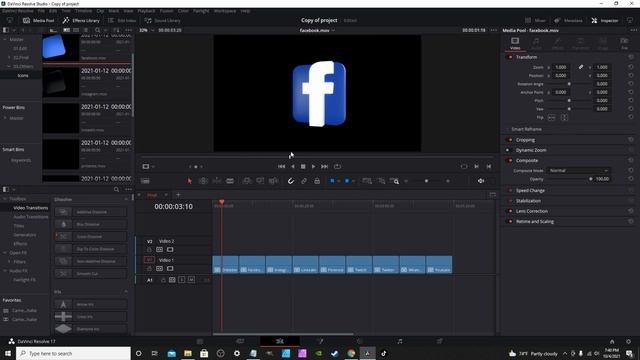This screenshot has width=640, height=360.
Task: Open the File menu
Action: click(x=41, y=11)
